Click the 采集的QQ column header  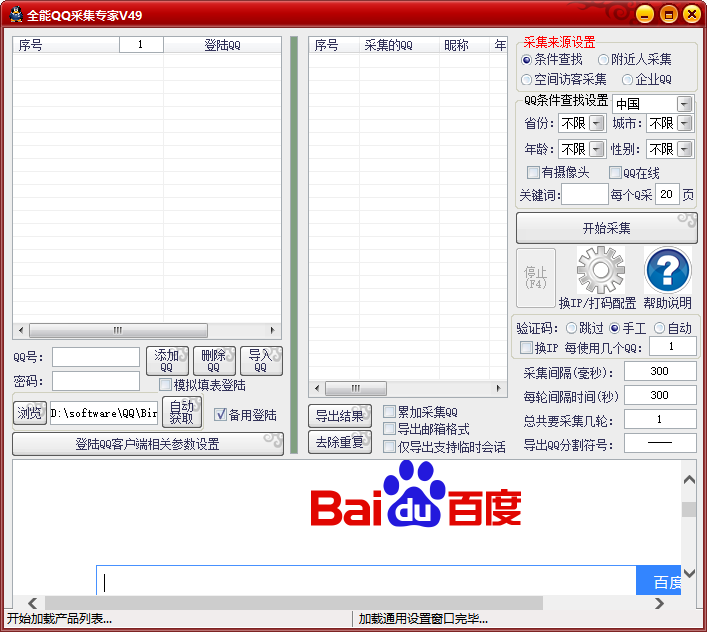tap(399, 45)
